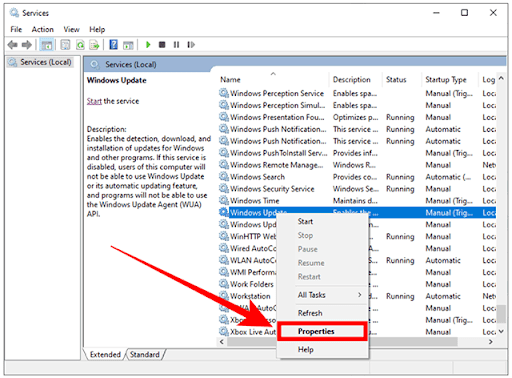Image resolution: width=512 pixels, height=378 pixels.
Task: Open the blue Help toolbar icon
Action: pyautogui.click(x=113, y=45)
